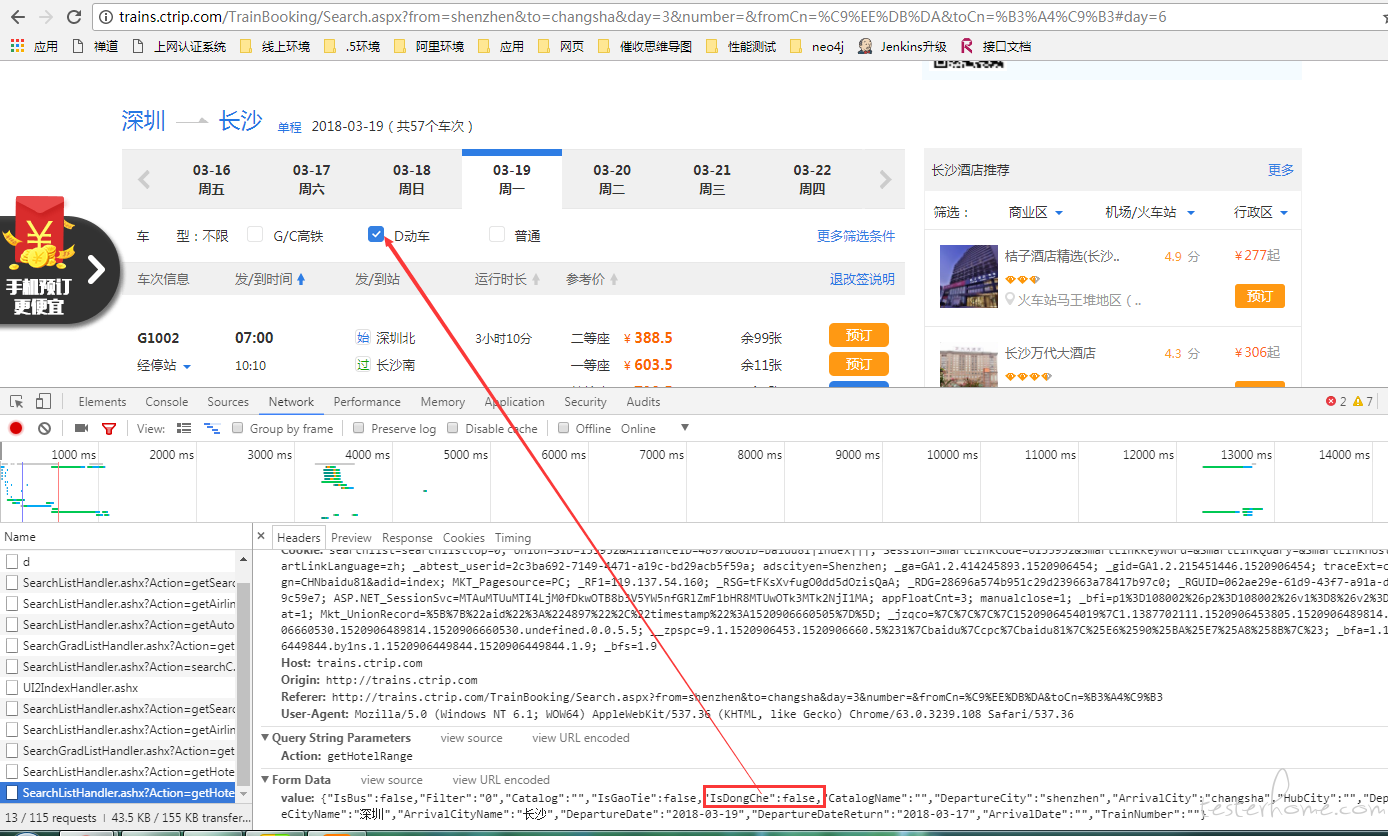This screenshot has height=836, width=1388.
Task: Toggle capture screenshots camera icon
Action: (x=81, y=428)
